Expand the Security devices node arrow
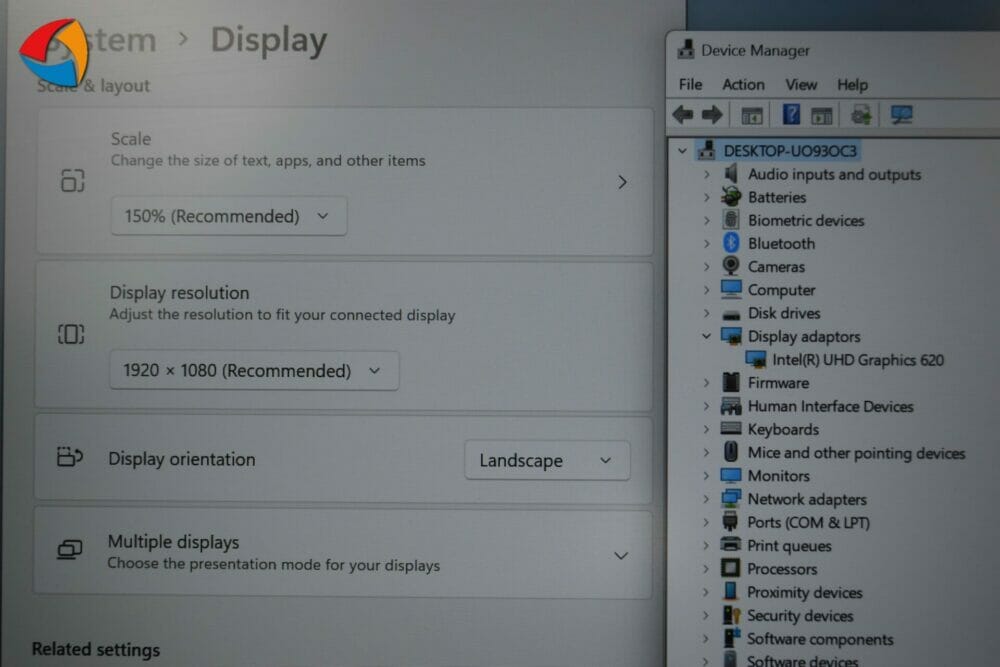Image resolution: width=1000 pixels, height=667 pixels. pos(705,615)
